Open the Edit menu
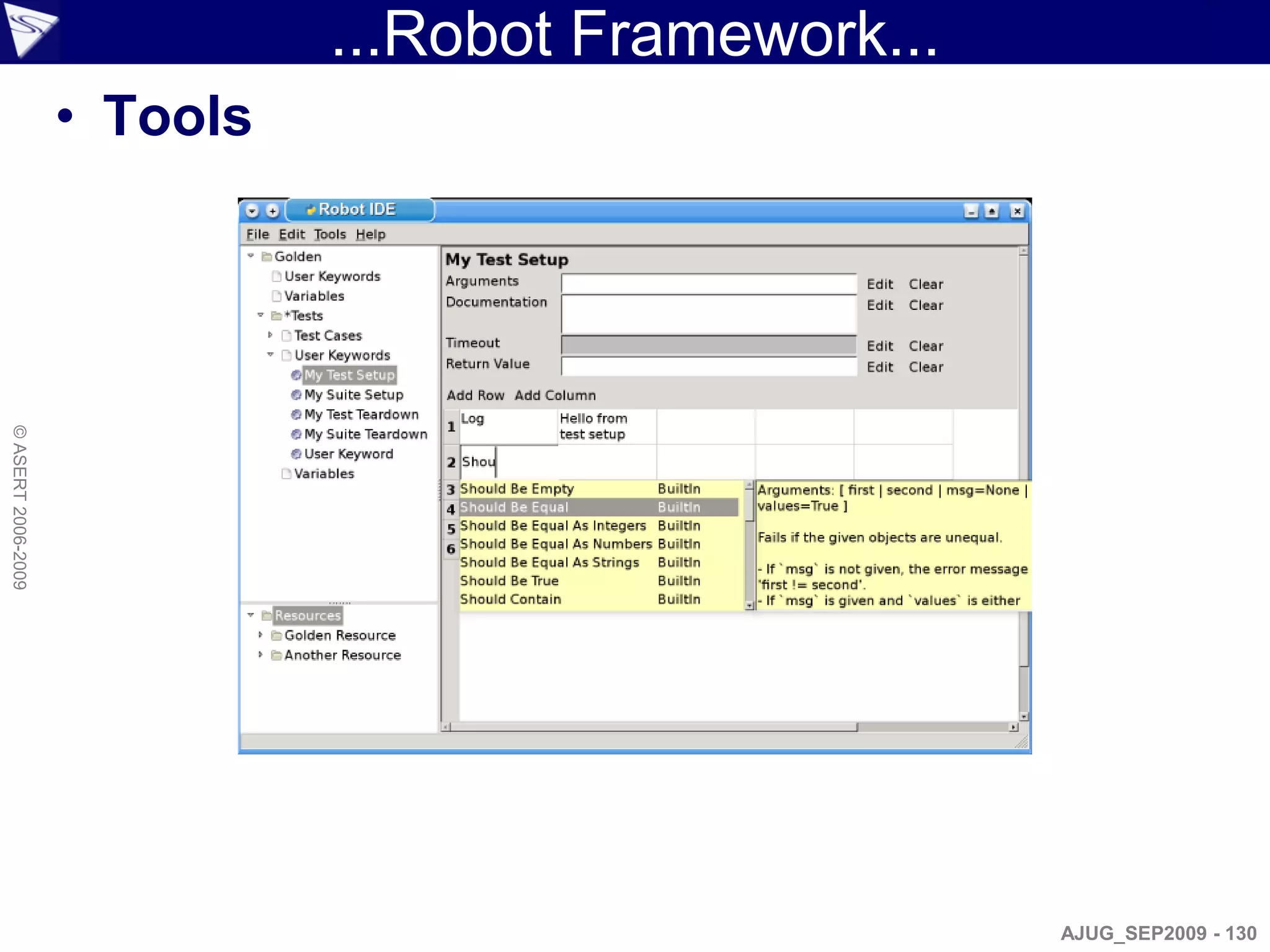 click(291, 234)
